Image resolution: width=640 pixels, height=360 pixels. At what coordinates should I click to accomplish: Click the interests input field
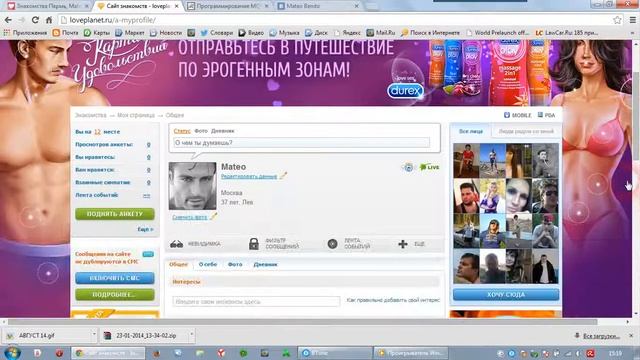[x=256, y=302]
